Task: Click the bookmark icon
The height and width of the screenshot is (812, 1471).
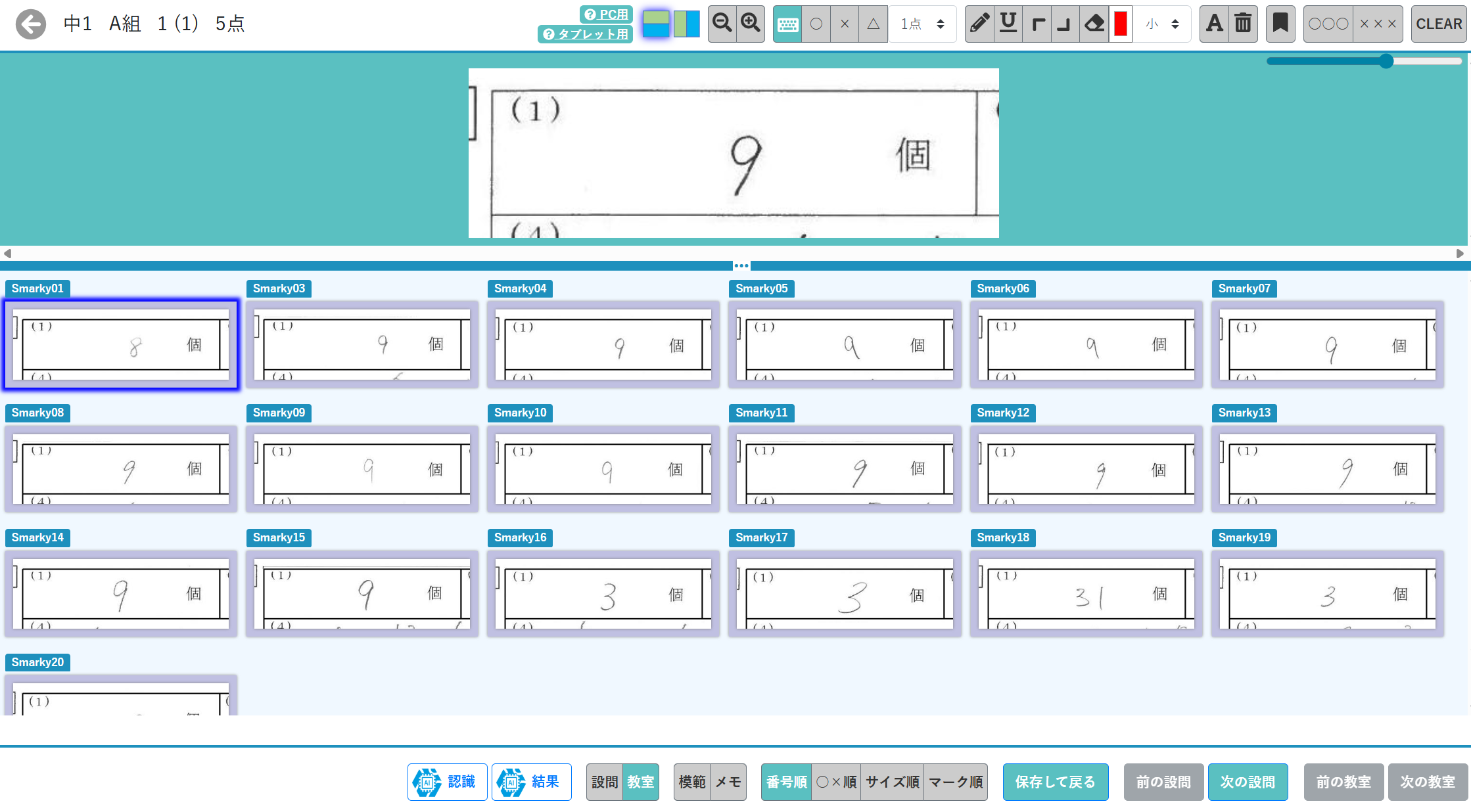Action: click(1280, 24)
